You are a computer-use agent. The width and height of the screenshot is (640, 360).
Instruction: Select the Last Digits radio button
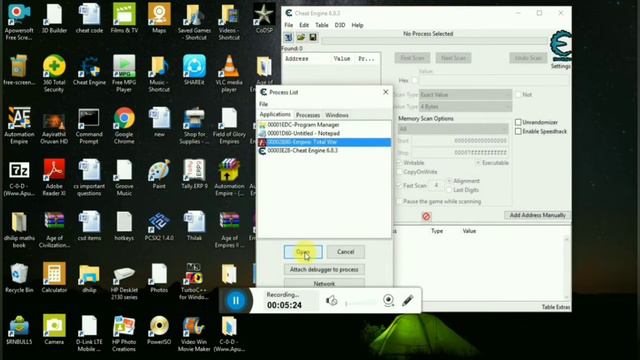click(x=449, y=190)
